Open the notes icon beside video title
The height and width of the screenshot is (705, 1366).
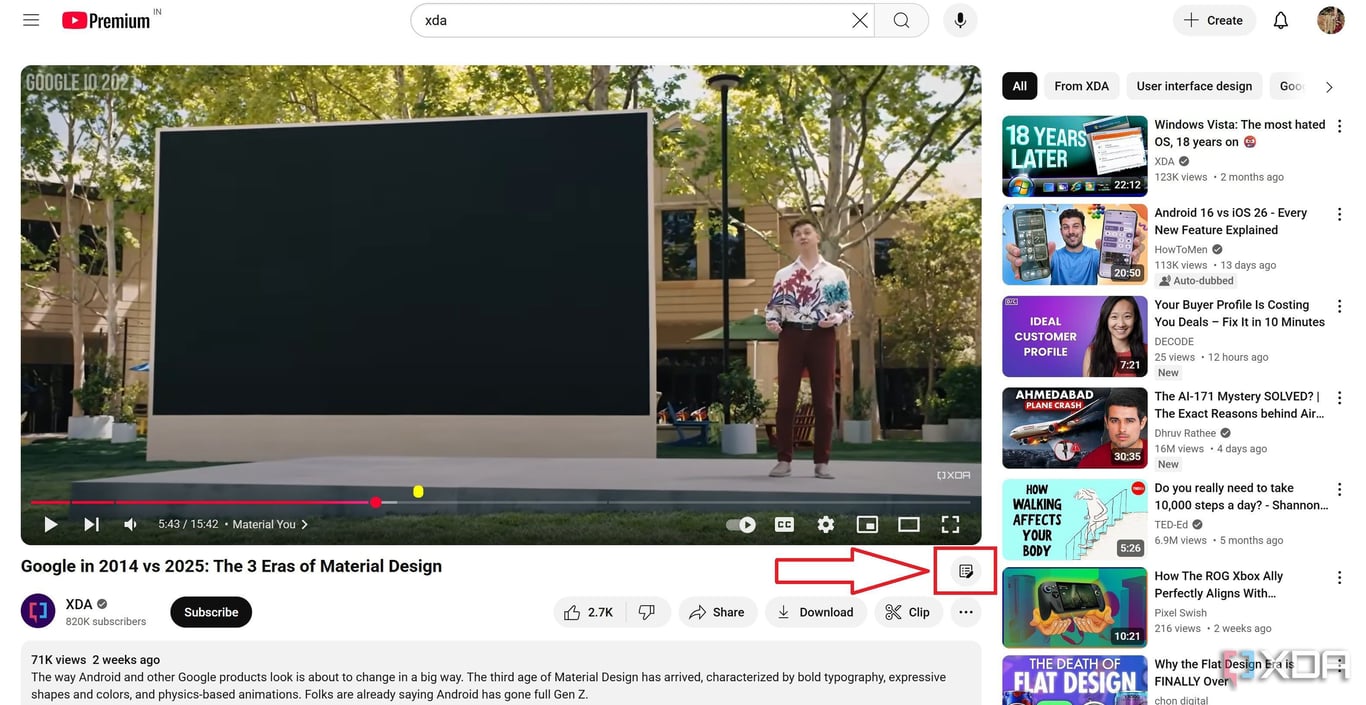965,571
